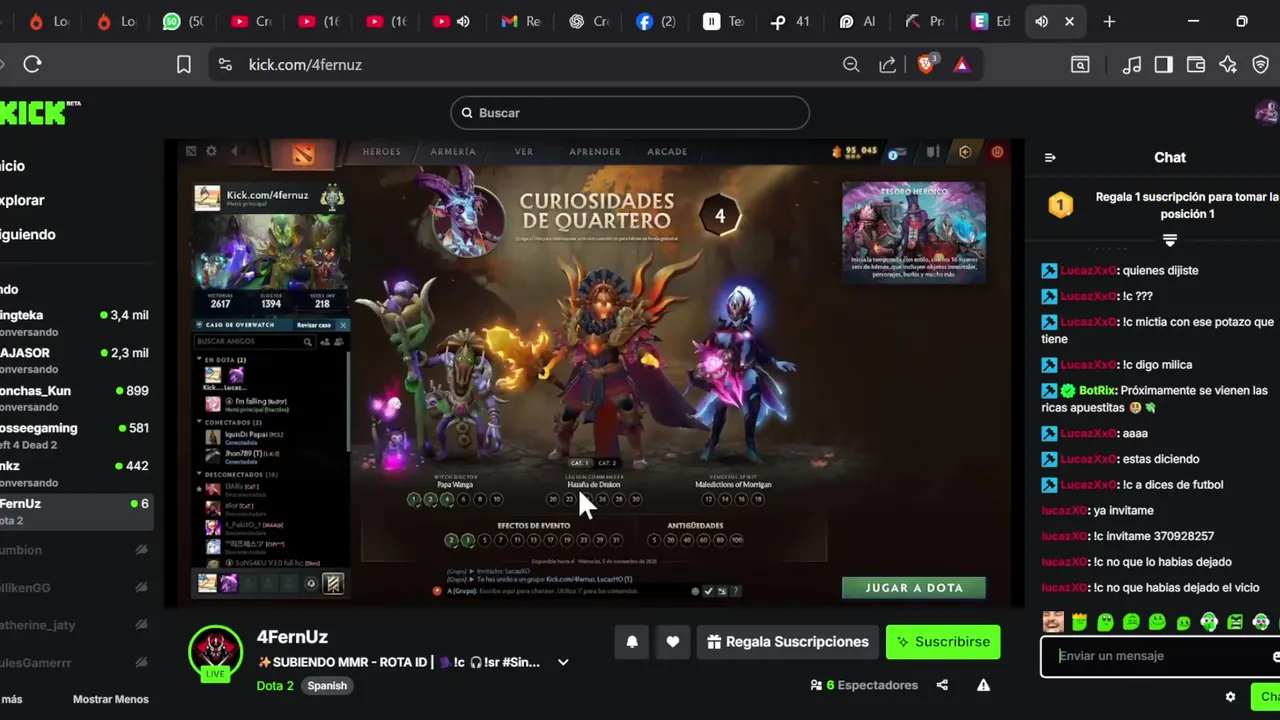Click the Kick logo to go home
The height and width of the screenshot is (720, 1280).
coord(38,112)
